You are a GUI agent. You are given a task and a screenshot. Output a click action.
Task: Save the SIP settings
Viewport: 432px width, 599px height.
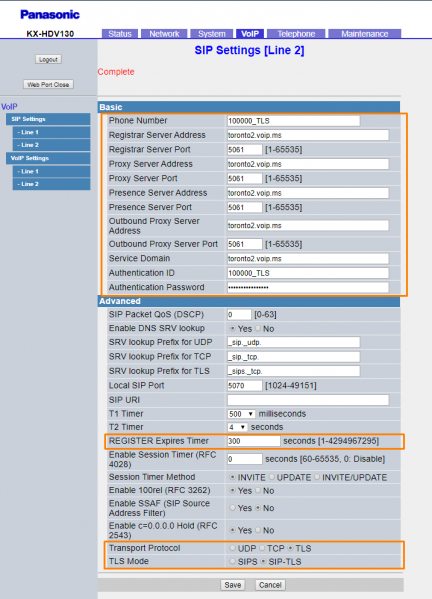(233, 585)
